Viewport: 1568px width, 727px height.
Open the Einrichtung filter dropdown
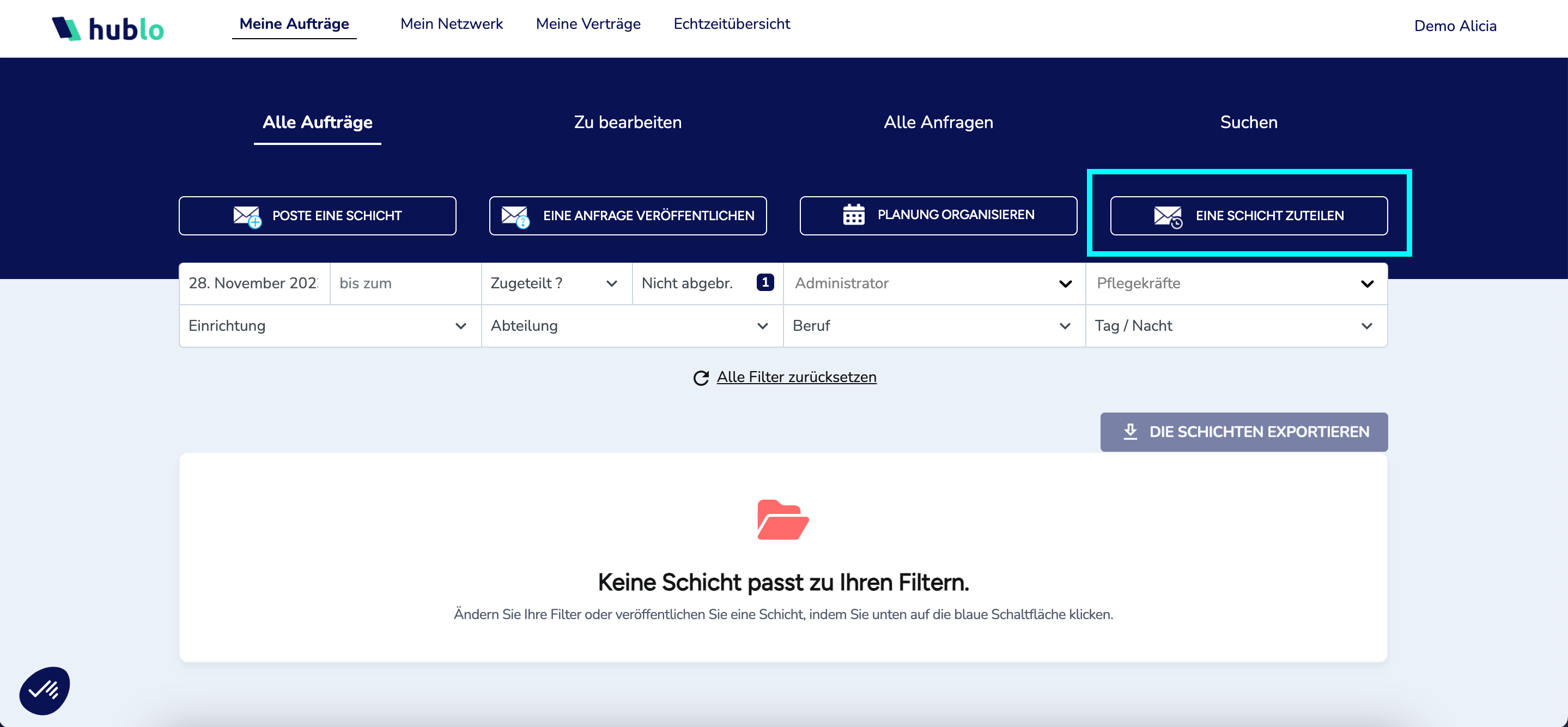[x=329, y=326]
